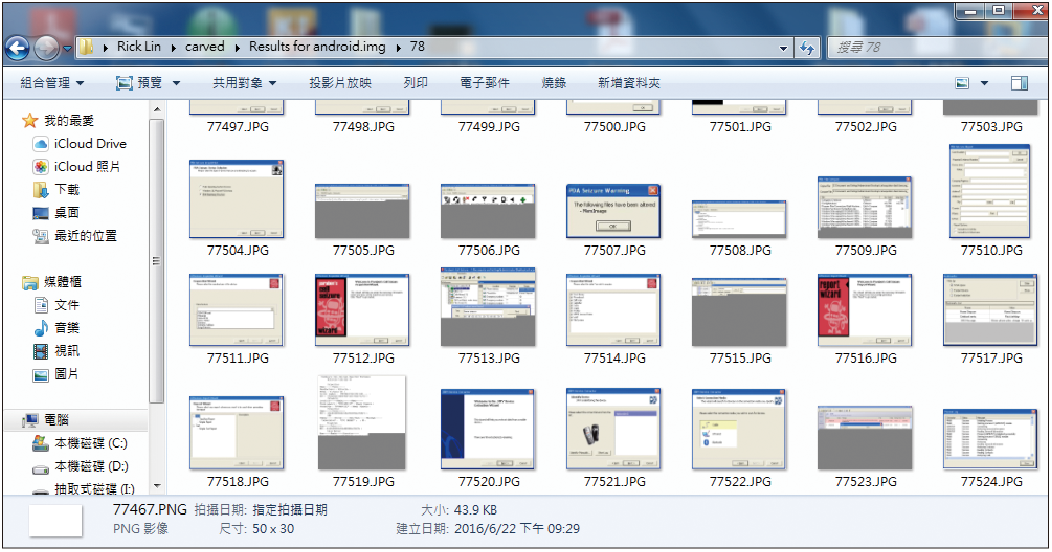Click the 電子郵件 toolbar button
1052x552 pixels.
click(x=484, y=82)
